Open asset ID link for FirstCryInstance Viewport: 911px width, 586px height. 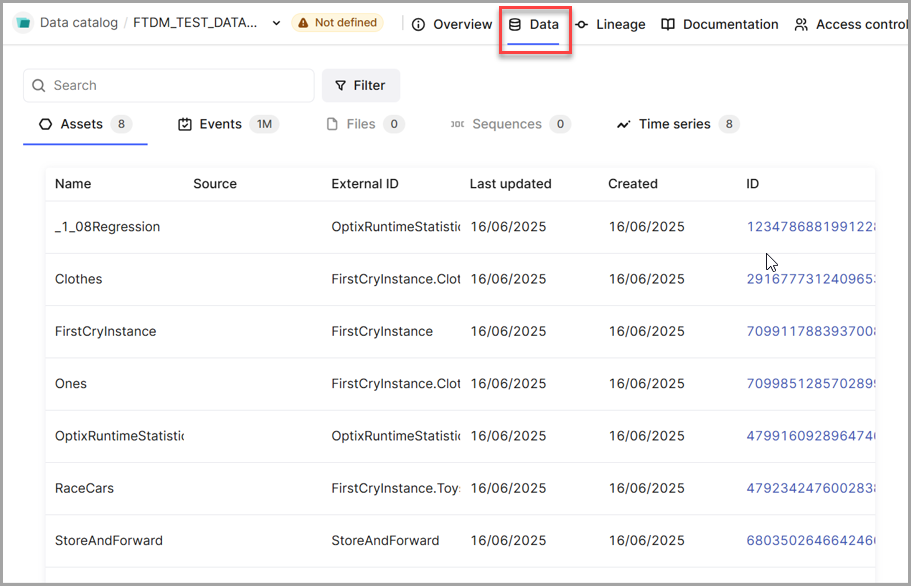tap(810, 331)
